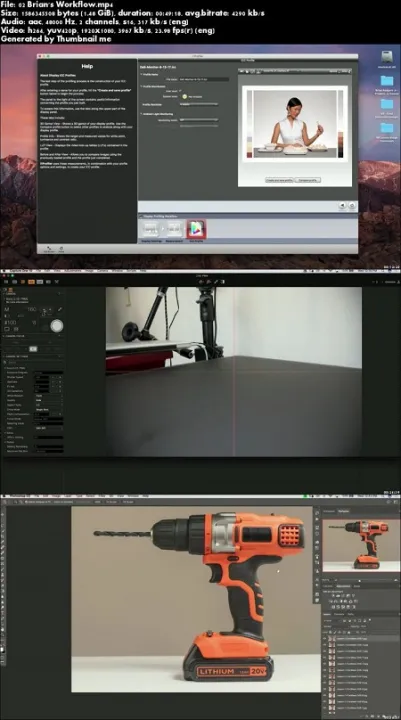The height and width of the screenshot is (720, 401).
Task: Open the White Balance dropdown in camera settings
Action: 49,395
